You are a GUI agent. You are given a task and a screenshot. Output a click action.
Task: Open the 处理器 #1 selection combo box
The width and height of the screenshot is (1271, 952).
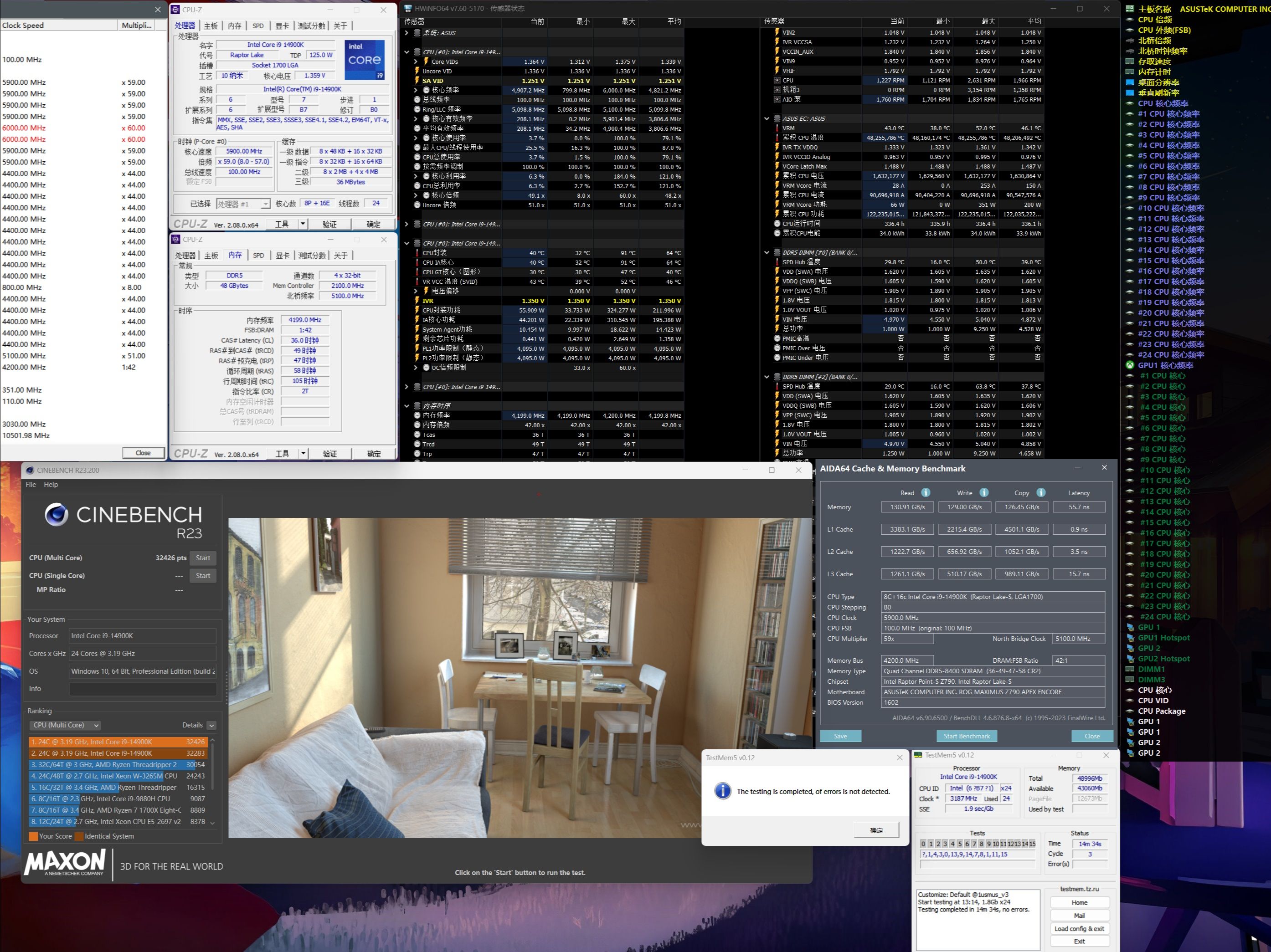(x=244, y=204)
